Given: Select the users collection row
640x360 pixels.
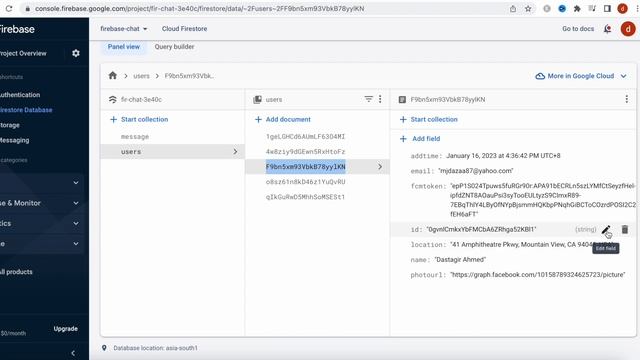Looking at the screenshot, I should click(x=172, y=151).
